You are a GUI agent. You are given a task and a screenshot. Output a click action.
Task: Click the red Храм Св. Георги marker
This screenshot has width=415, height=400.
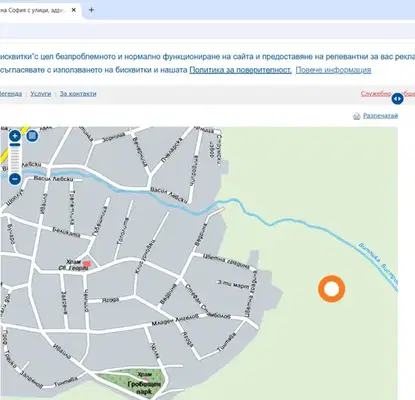pos(86,264)
